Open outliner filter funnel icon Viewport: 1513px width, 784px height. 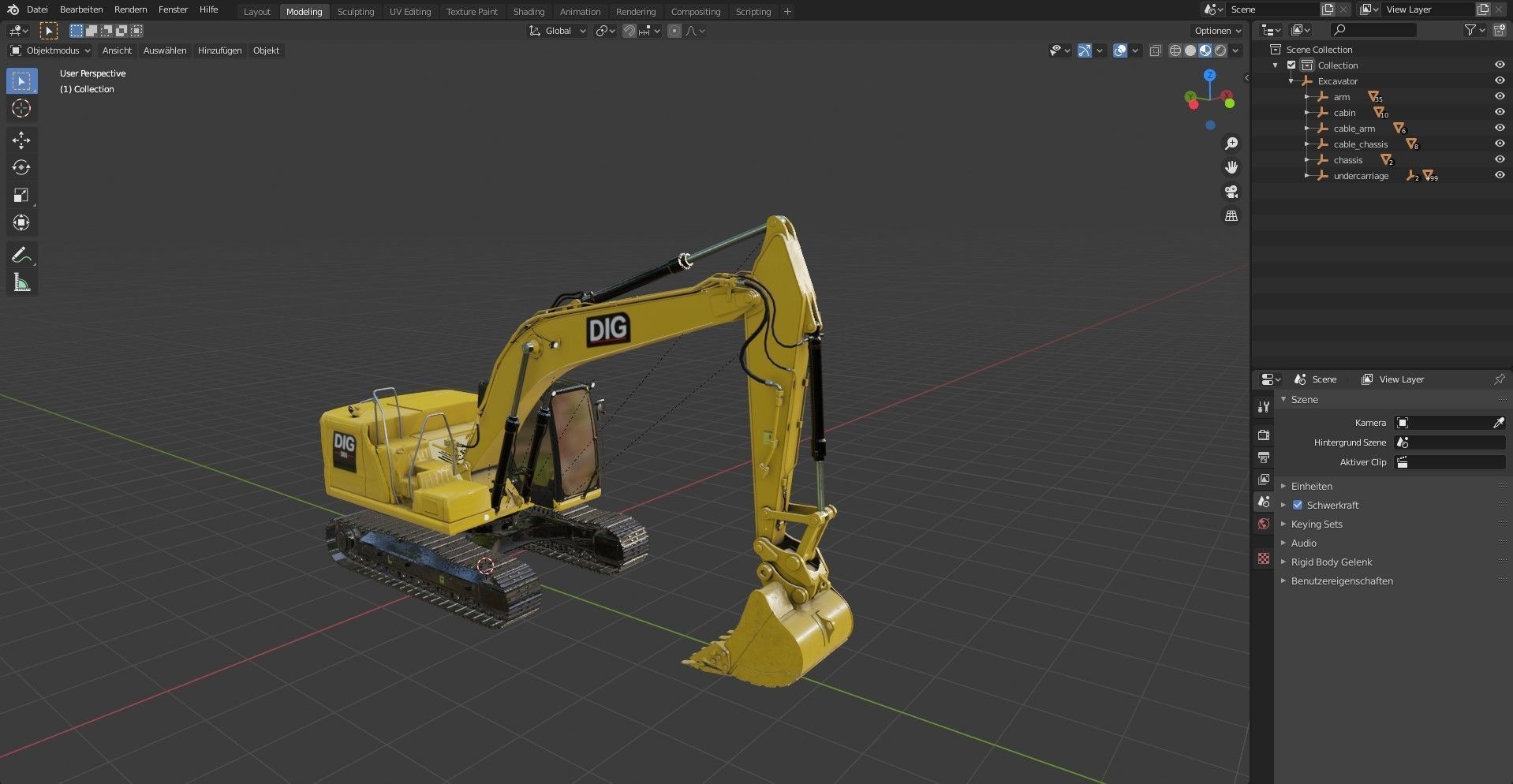coord(1470,30)
